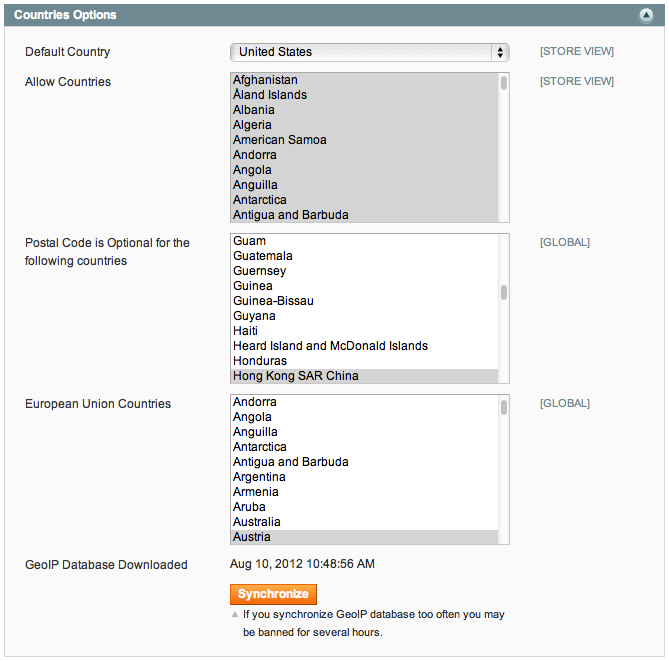This screenshot has height=661, width=669.
Task: Click European Union Countries list scrollbar
Action: 504,408
